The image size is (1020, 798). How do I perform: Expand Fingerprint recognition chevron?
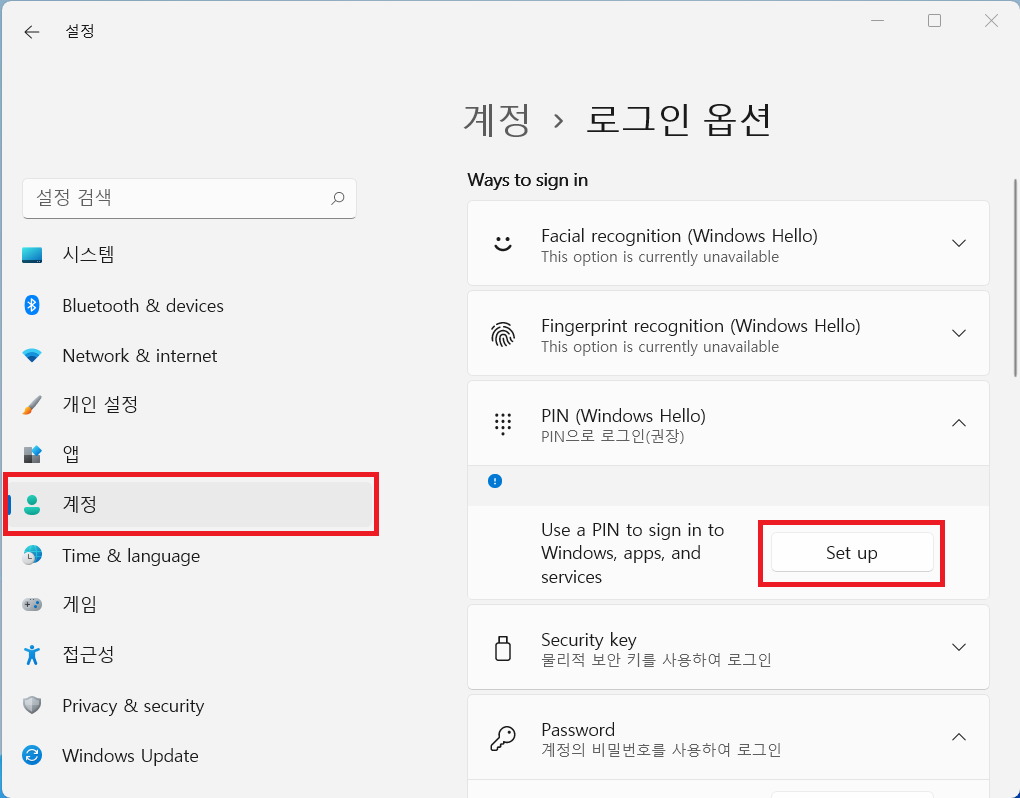click(958, 333)
